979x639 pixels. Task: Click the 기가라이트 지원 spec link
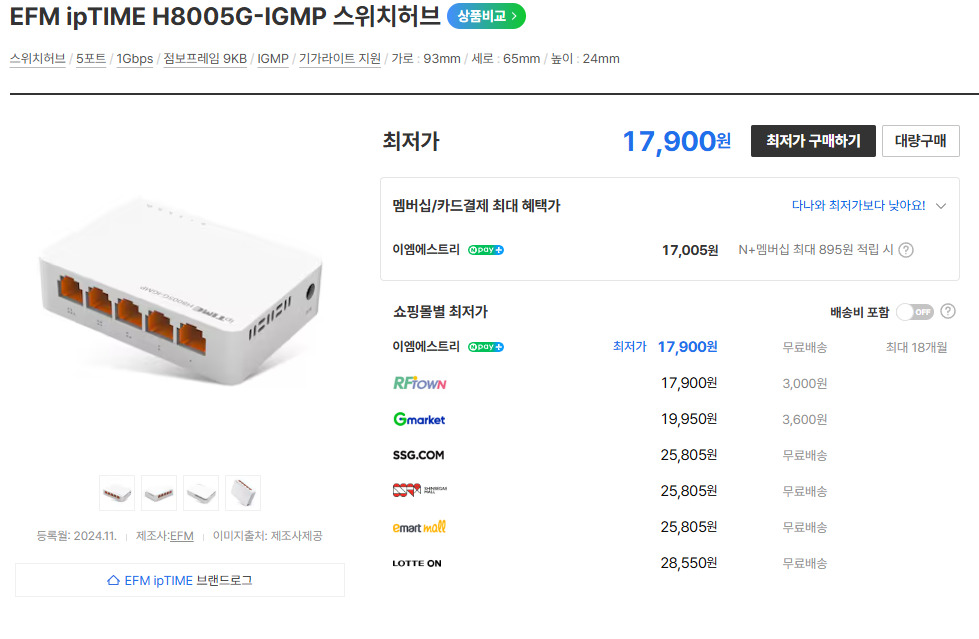[340, 59]
